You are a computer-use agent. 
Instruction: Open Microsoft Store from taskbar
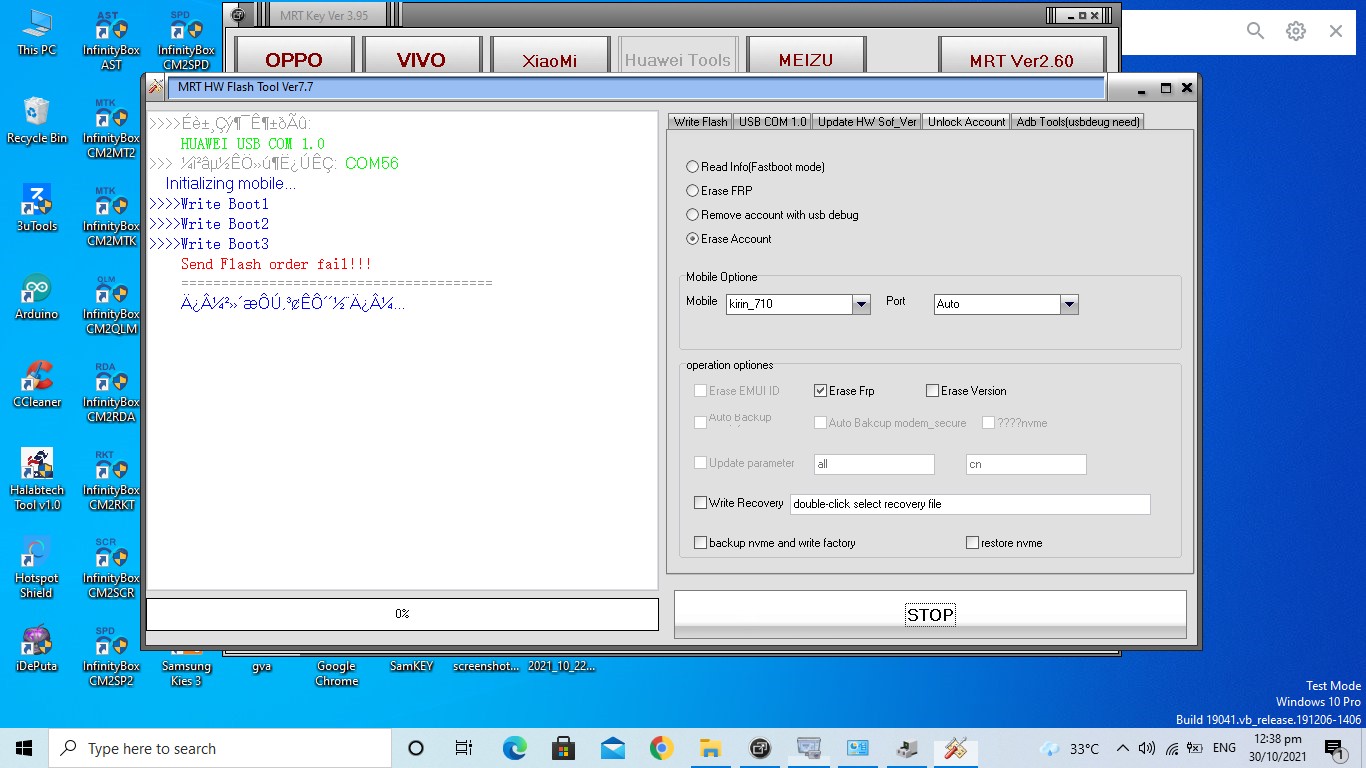click(563, 748)
